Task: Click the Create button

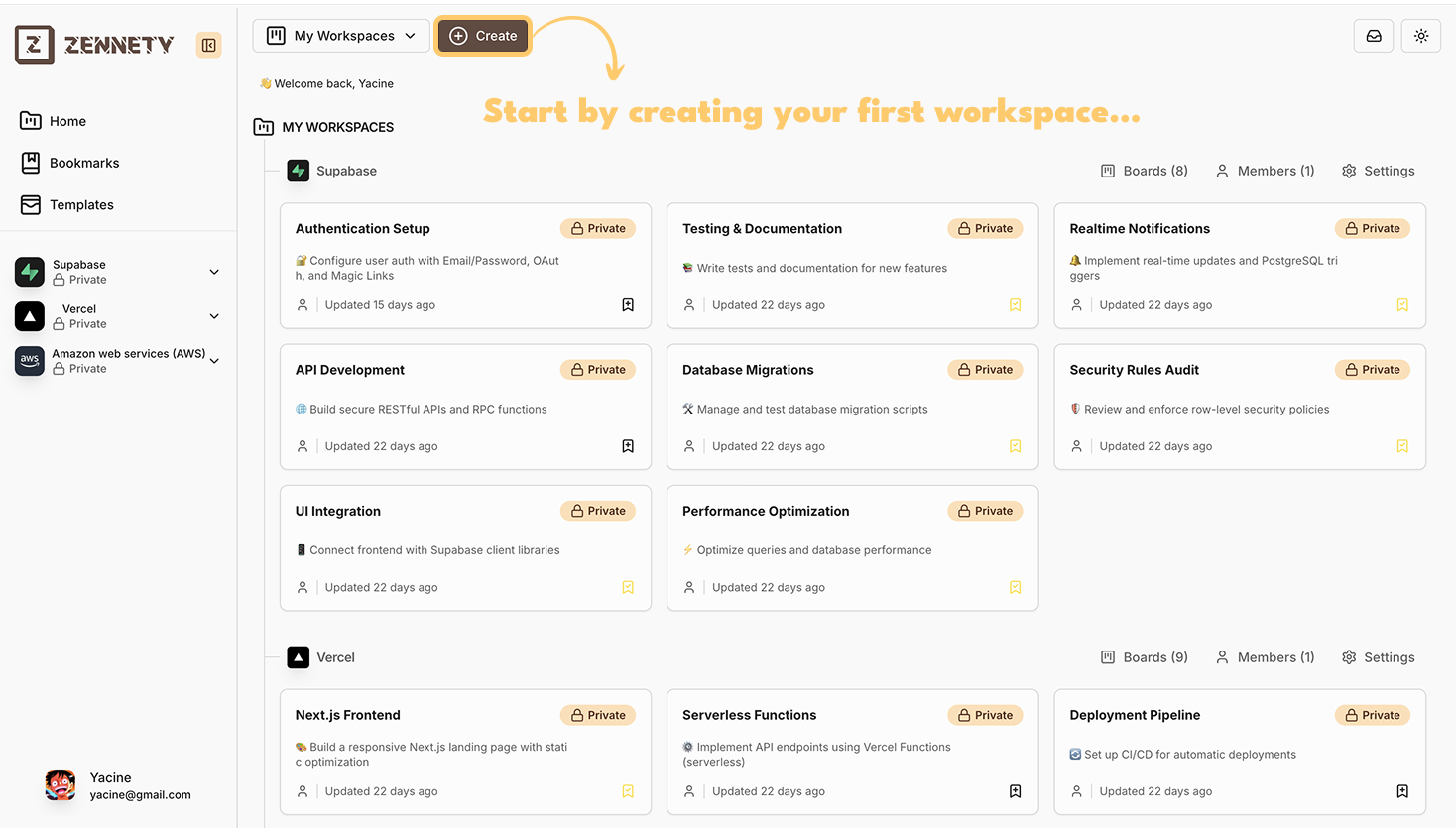Action: [x=483, y=36]
